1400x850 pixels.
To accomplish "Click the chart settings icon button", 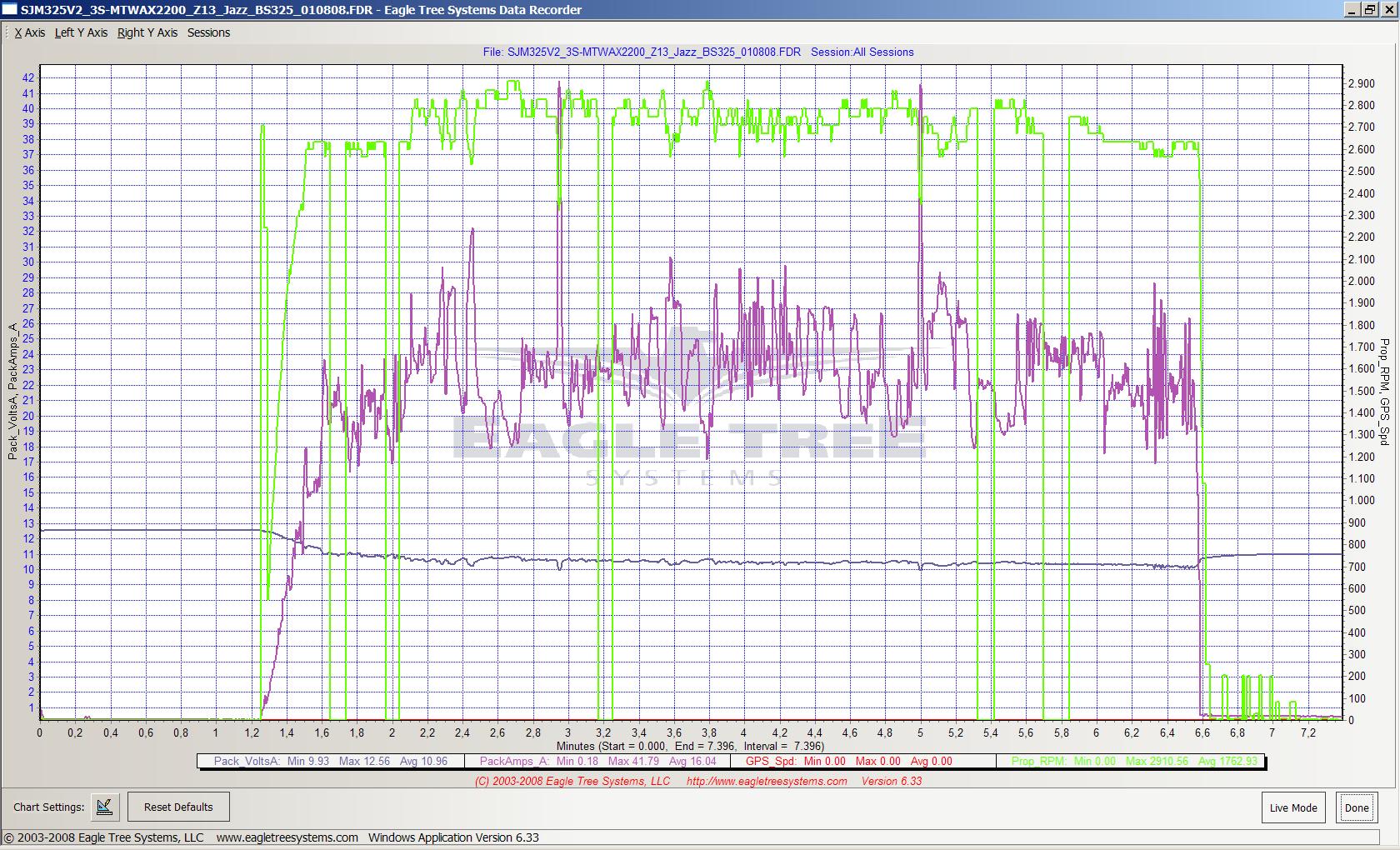I will (104, 807).
